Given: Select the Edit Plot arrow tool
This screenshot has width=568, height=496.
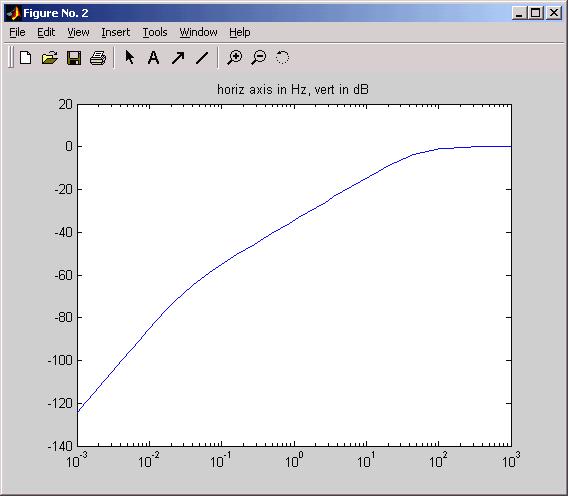Looking at the screenshot, I should pyautogui.click(x=129, y=57).
